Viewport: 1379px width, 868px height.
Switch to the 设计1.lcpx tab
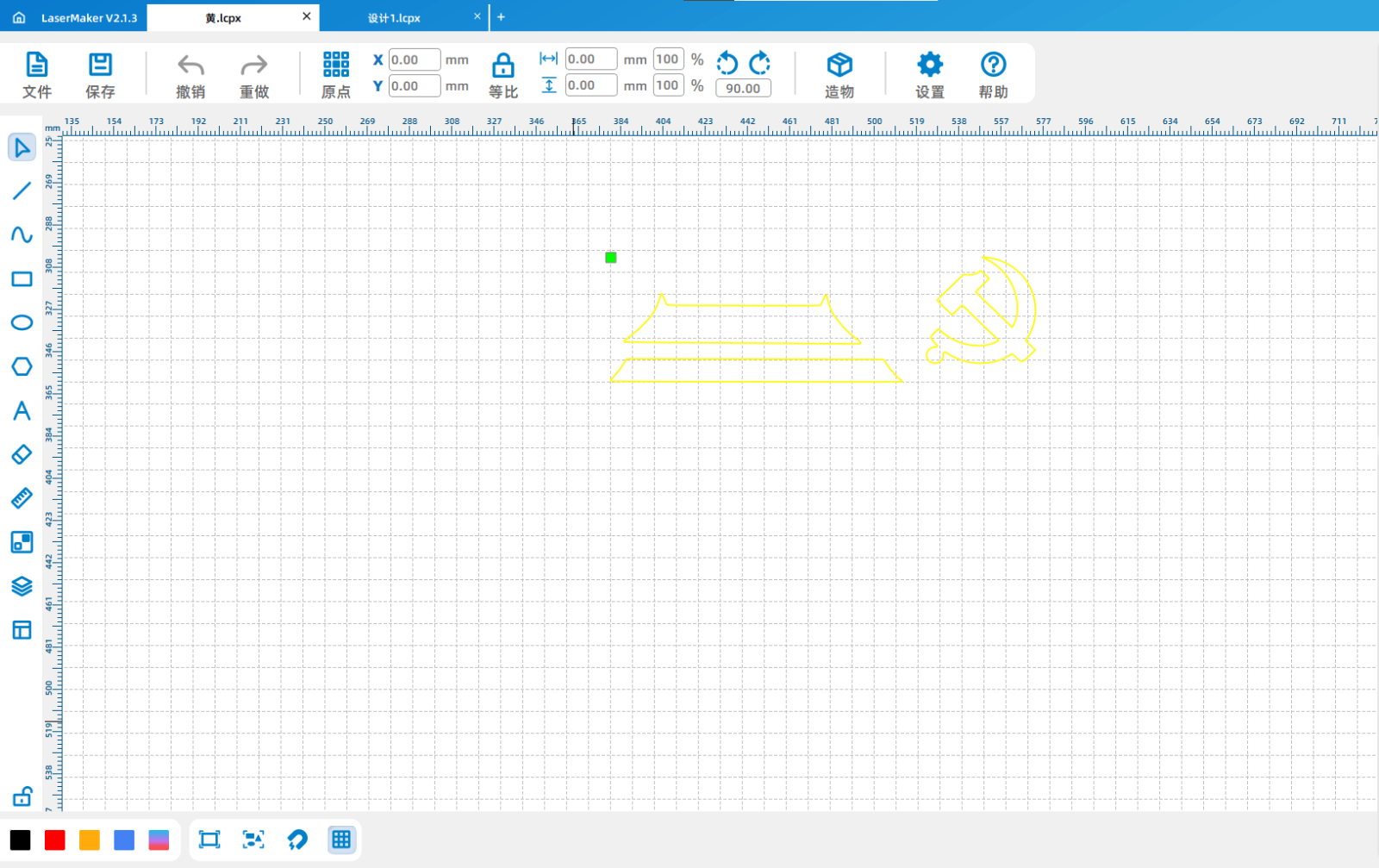click(394, 18)
